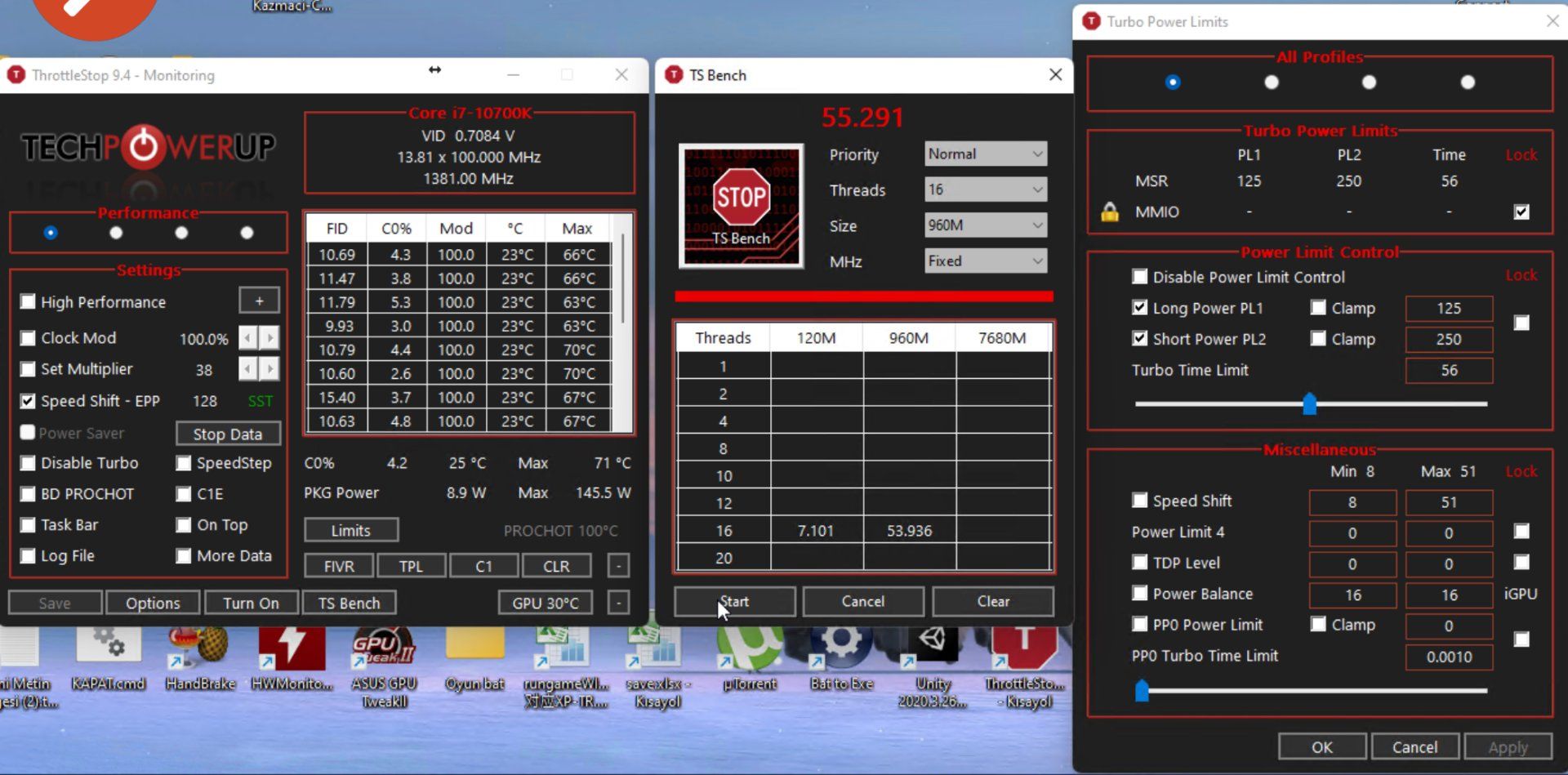Click Stop Data button
Image resolution: width=1568 pixels, height=775 pixels.
pyautogui.click(x=228, y=434)
